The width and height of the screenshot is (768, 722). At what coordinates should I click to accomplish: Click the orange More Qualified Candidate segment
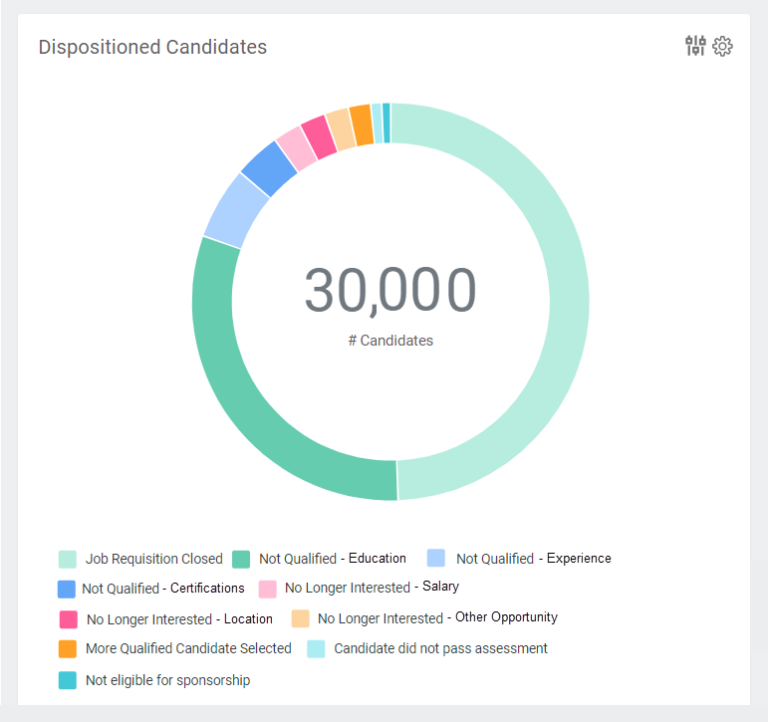pos(361,125)
